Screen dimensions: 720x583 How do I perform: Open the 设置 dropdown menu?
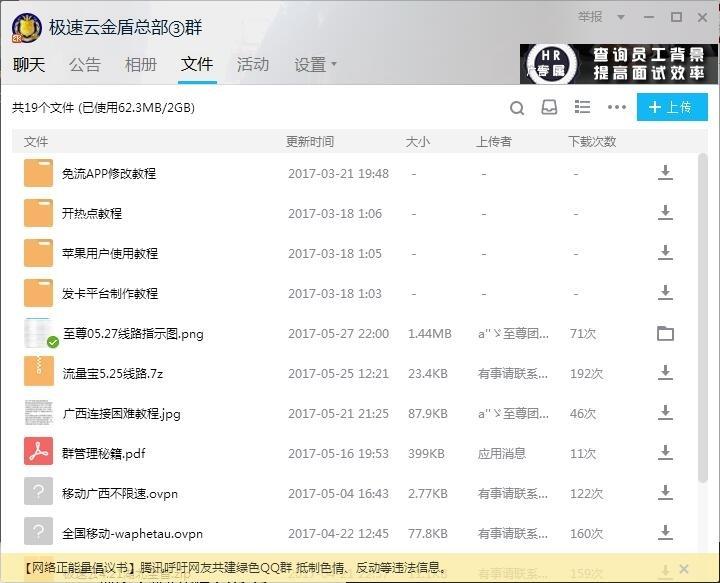(x=315, y=65)
